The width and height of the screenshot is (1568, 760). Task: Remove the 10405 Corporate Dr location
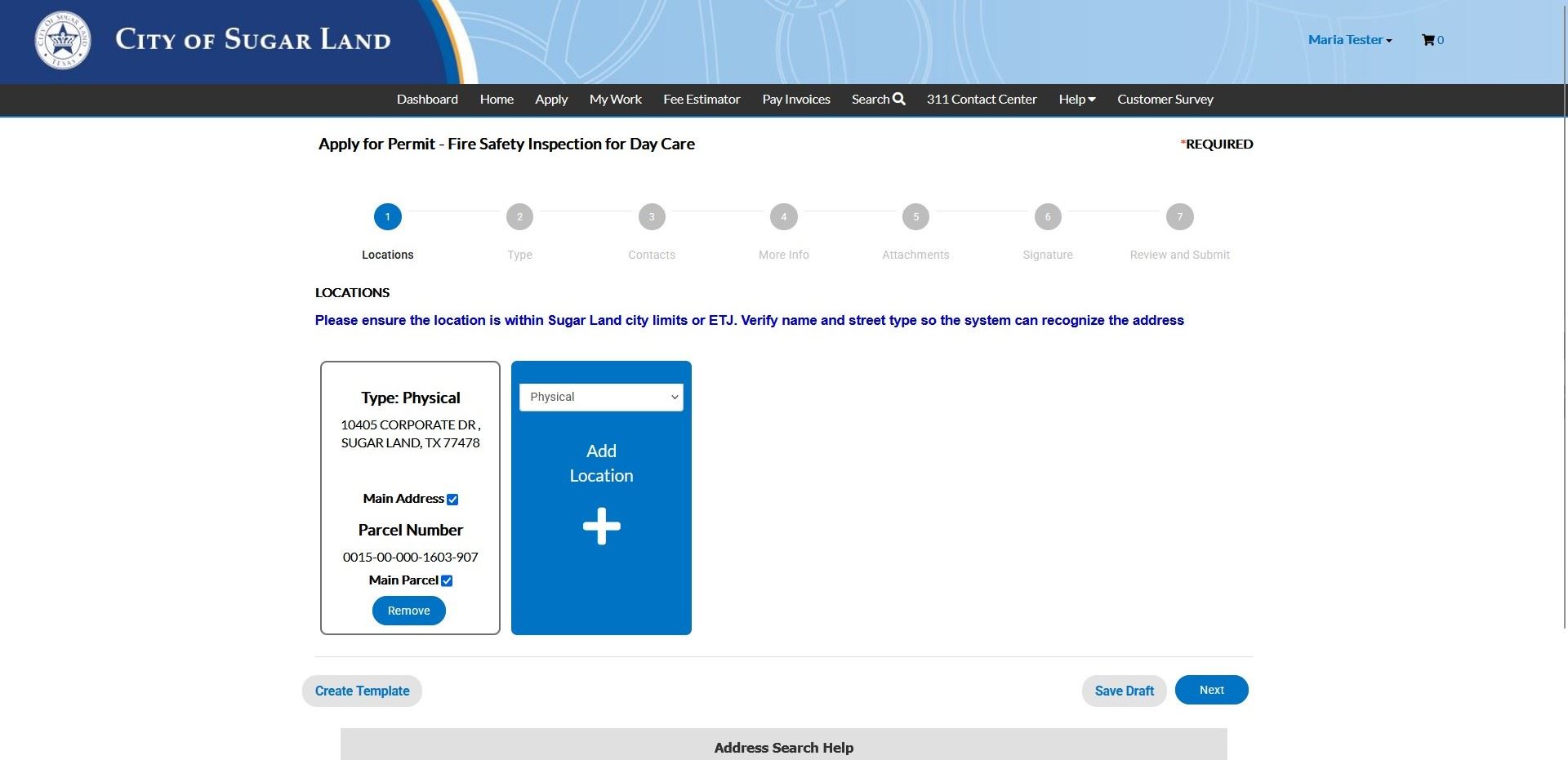pos(408,611)
